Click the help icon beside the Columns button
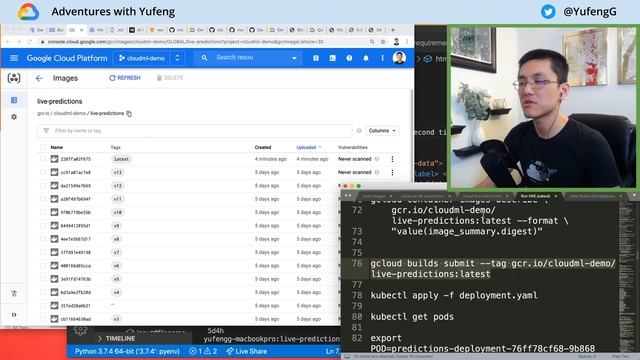This screenshot has height=360, width=640. click(x=359, y=131)
